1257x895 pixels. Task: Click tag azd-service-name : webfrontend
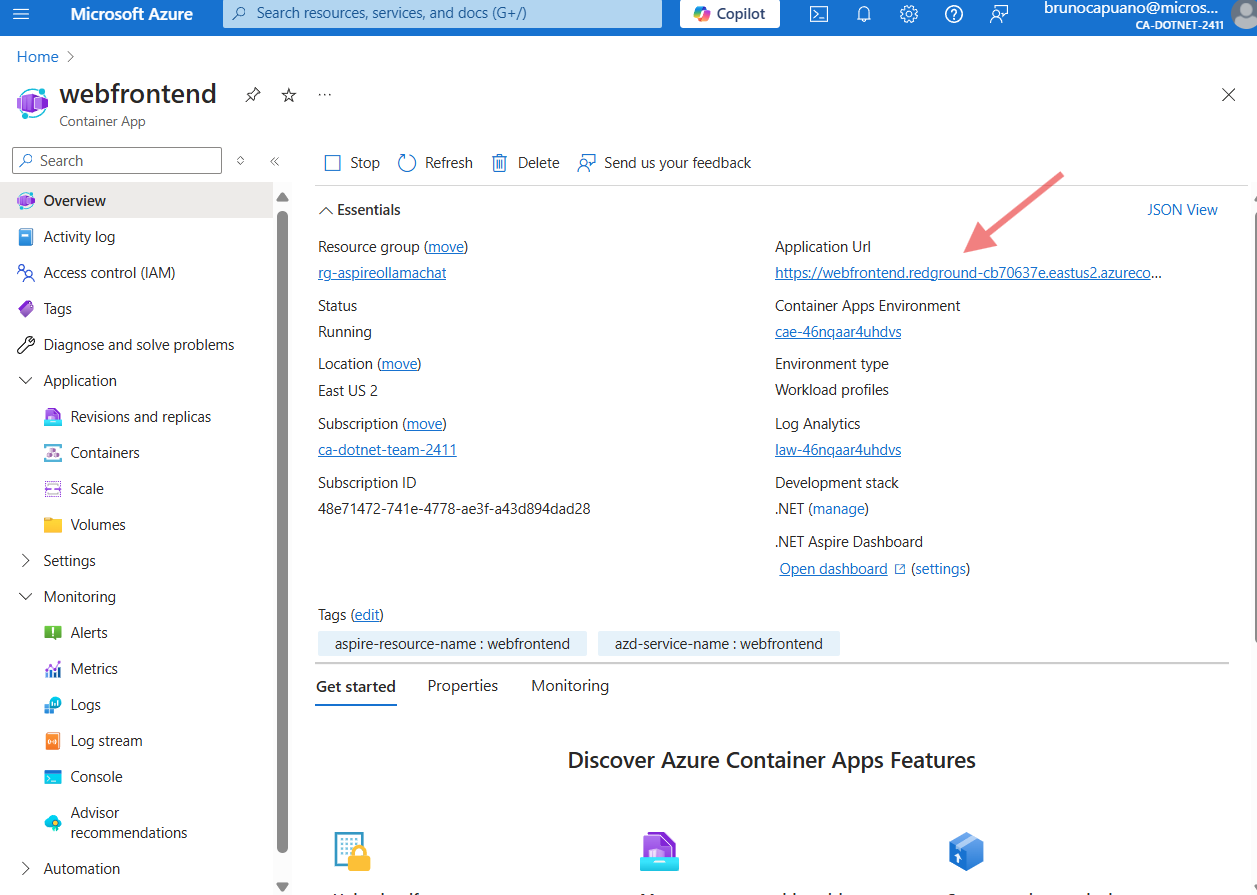719,644
